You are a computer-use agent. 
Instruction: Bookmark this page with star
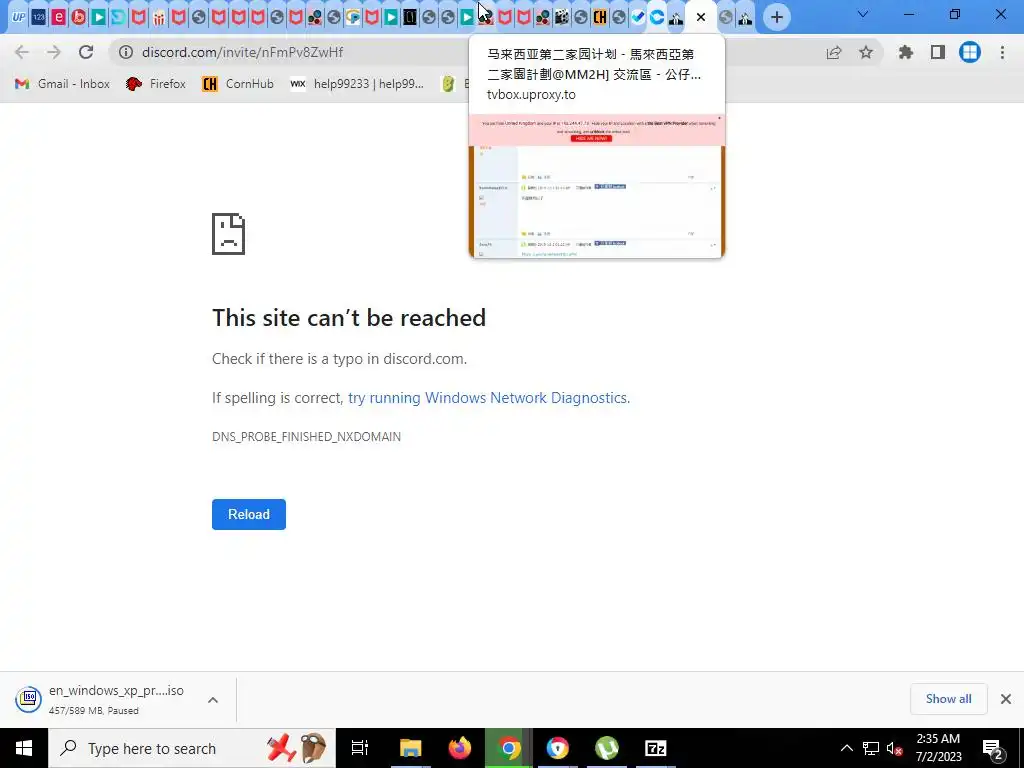866,52
